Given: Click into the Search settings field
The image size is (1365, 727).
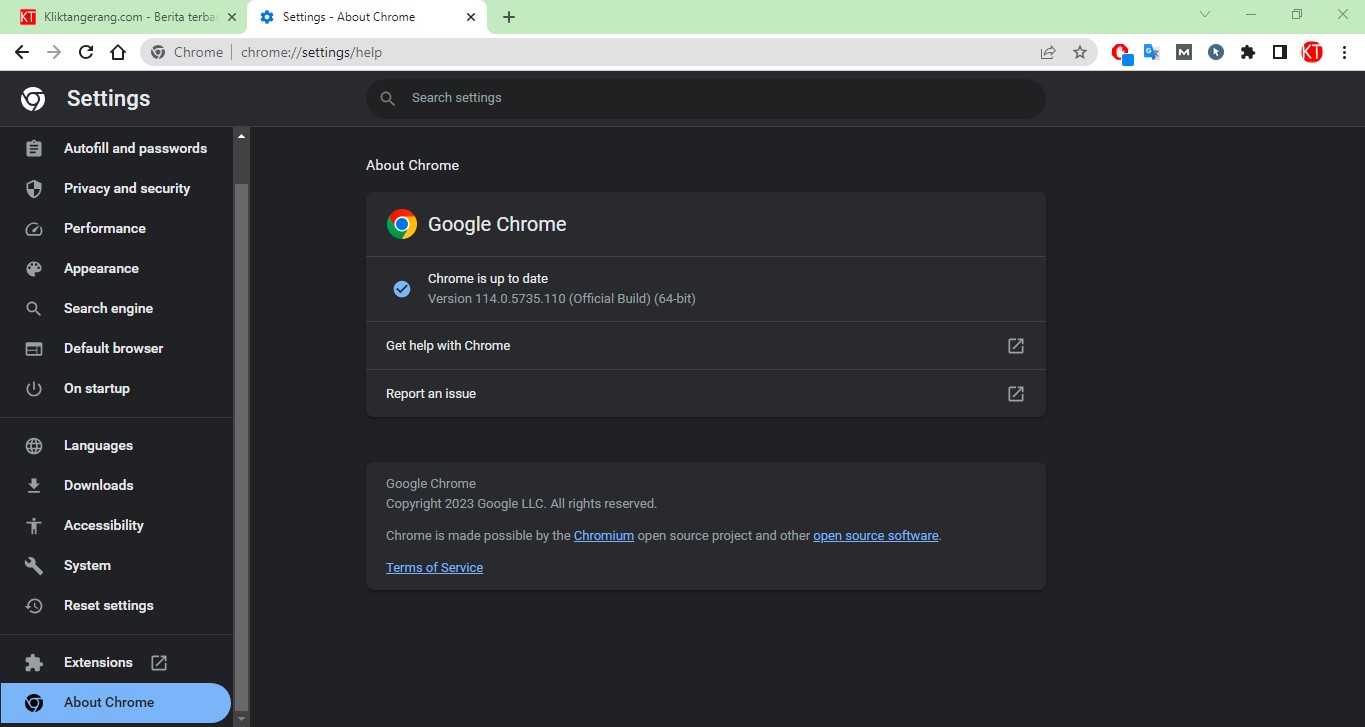Looking at the screenshot, I should [706, 98].
